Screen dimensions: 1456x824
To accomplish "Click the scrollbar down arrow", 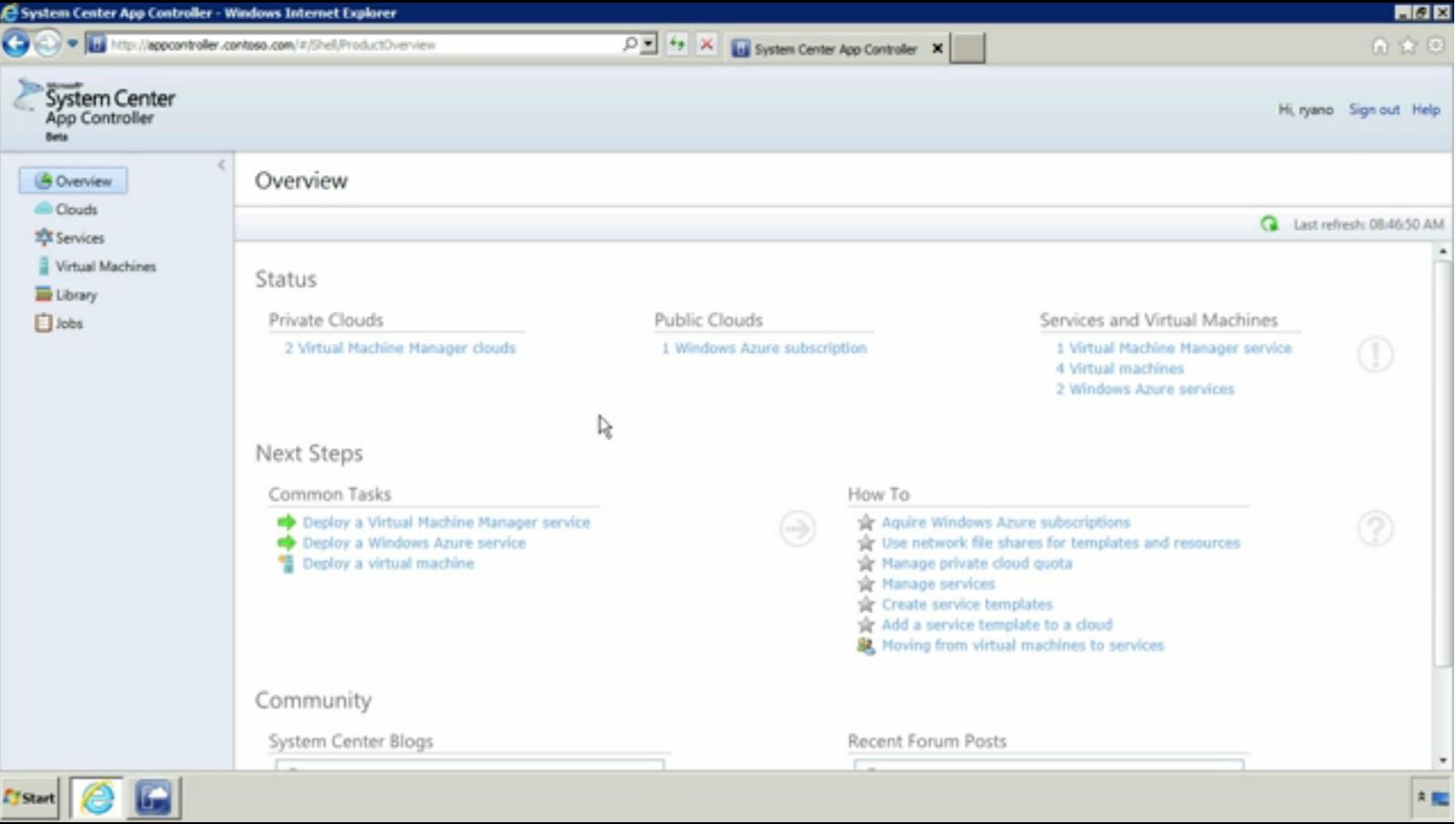I will pos(1442,761).
